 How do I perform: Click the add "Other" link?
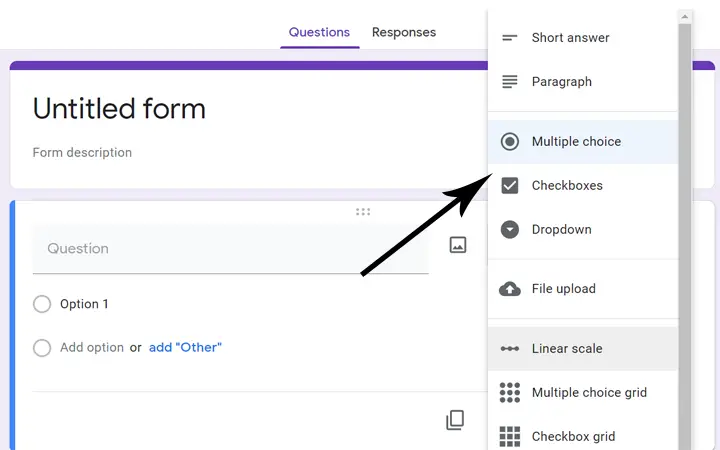pyautogui.click(x=185, y=348)
